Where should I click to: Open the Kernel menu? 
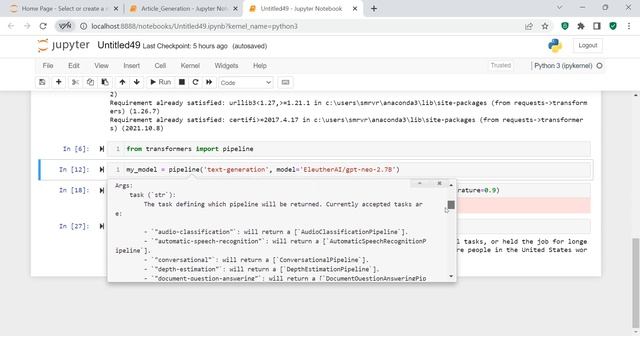(190, 66)
